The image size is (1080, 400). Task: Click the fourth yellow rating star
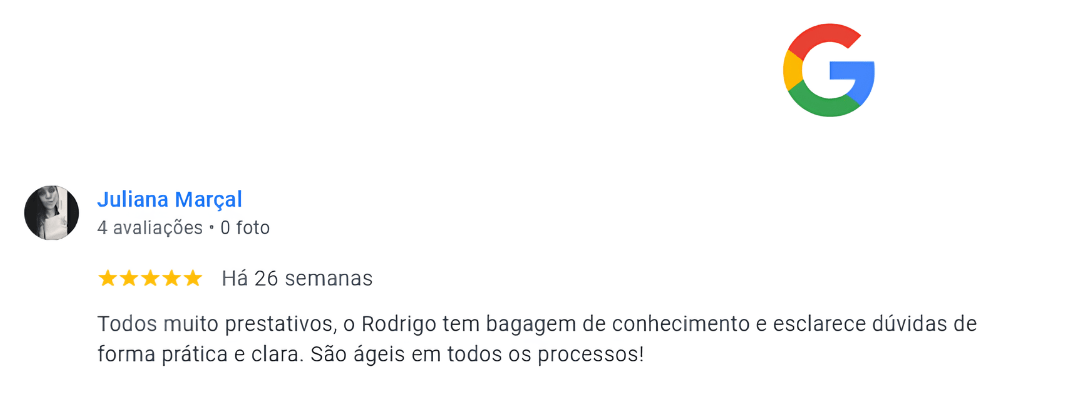point(171,278)
